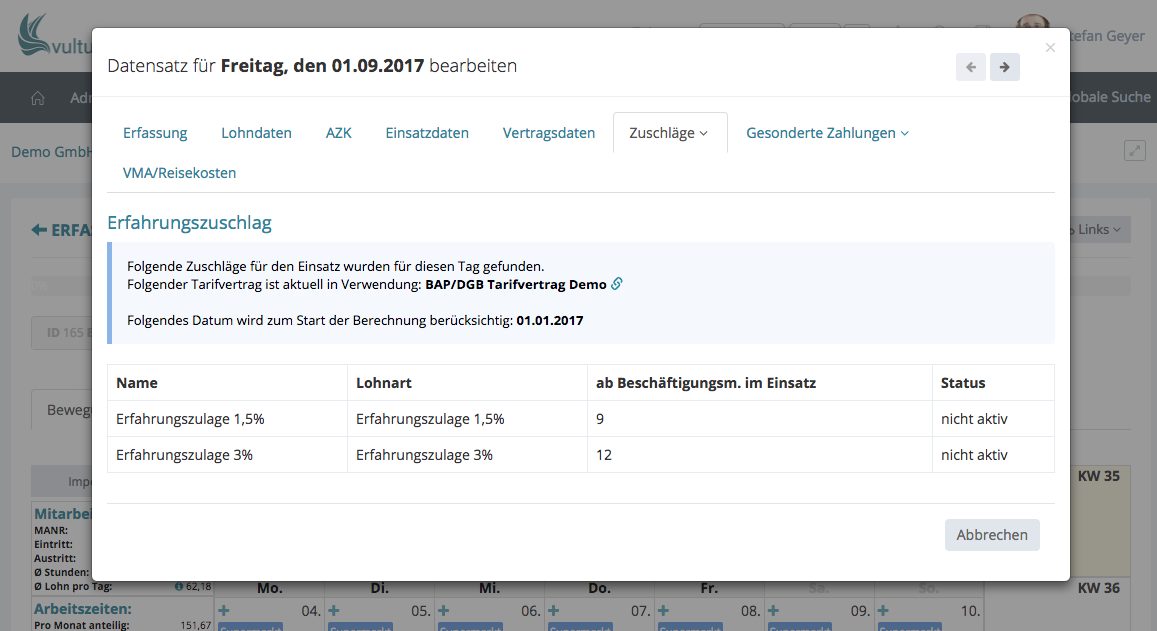1157x631 pixels.
Task: Click the info icon beside Lohn pro Tag
Action: pos(179,586)
